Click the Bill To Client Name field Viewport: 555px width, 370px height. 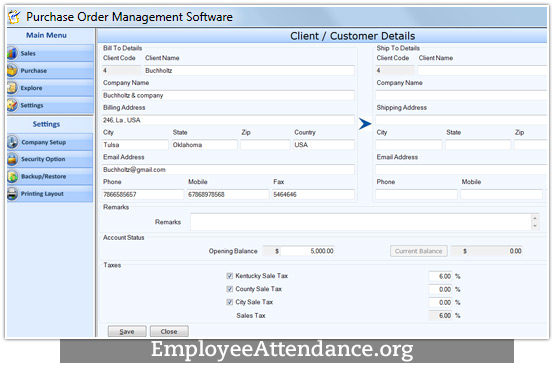pos(249,70)
